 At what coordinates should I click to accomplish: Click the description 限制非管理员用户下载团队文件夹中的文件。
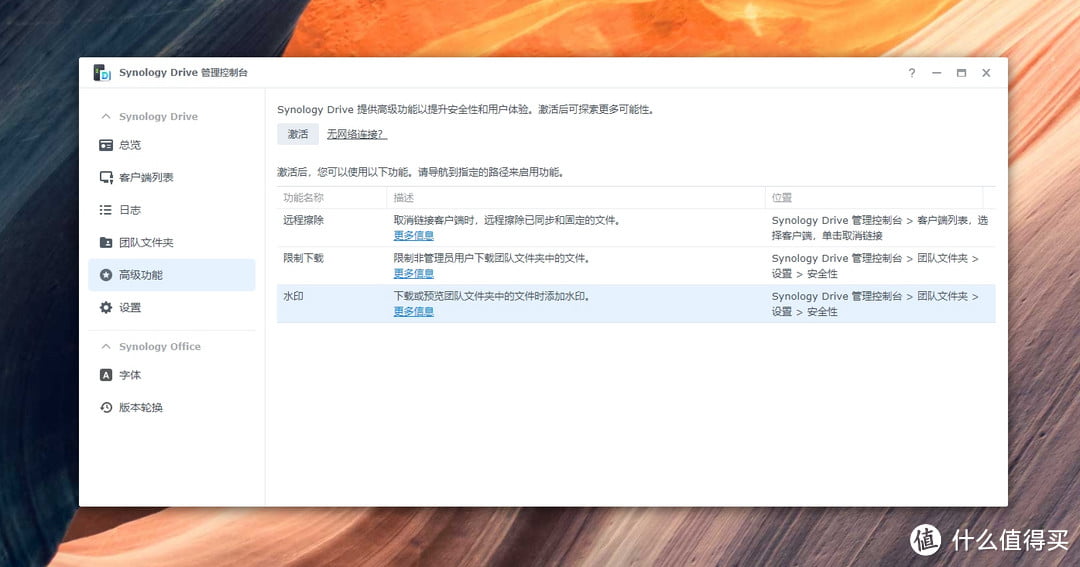(x=492, y=258)
